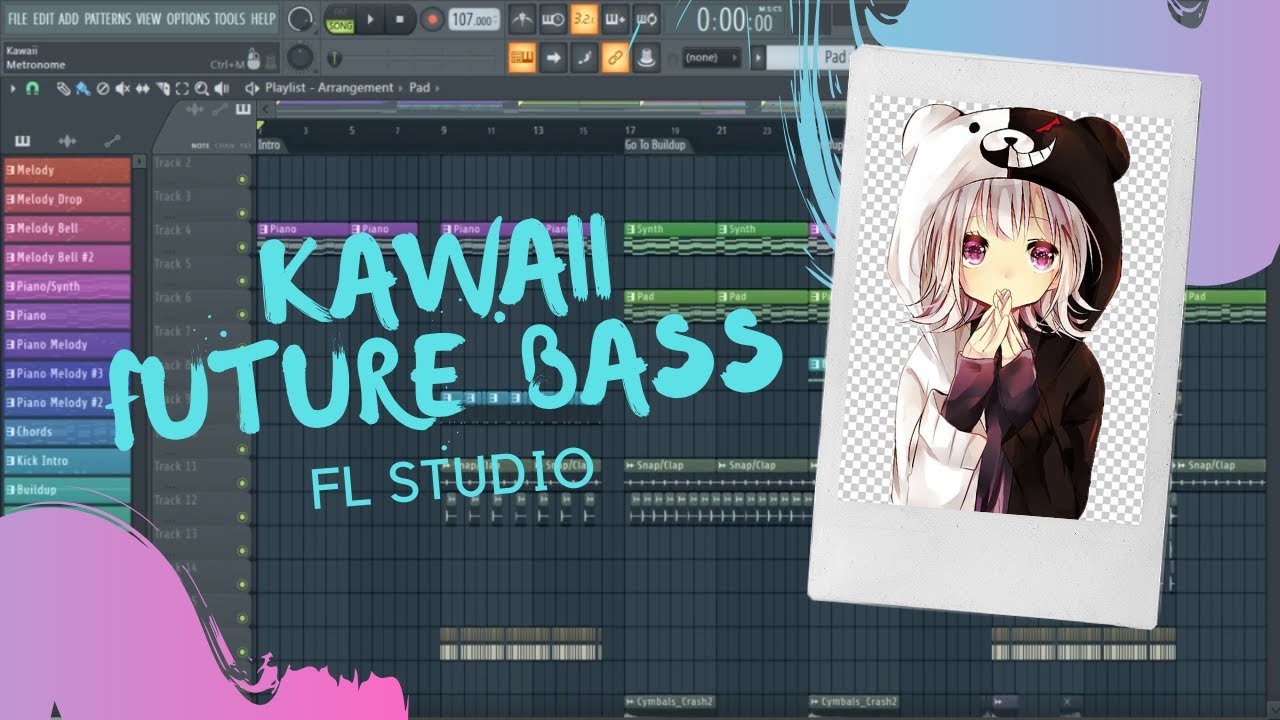Viewport: 1280px width, 720px height.
Task: Toggle typing keyboard to piano keyboard
Action: pyautogui.click(x=521, y=58)
